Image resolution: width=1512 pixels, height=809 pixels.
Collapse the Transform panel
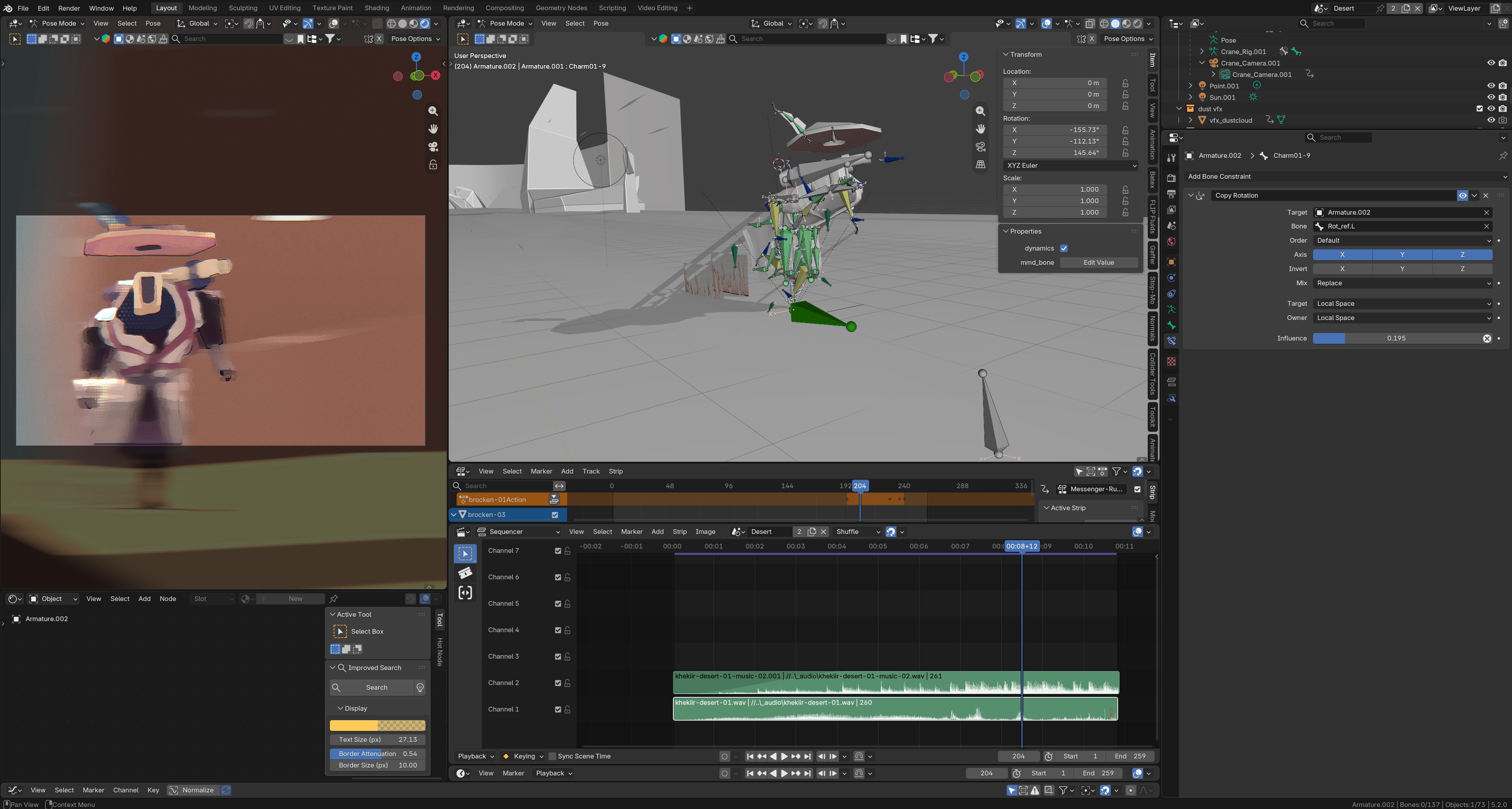point(1006,54)
